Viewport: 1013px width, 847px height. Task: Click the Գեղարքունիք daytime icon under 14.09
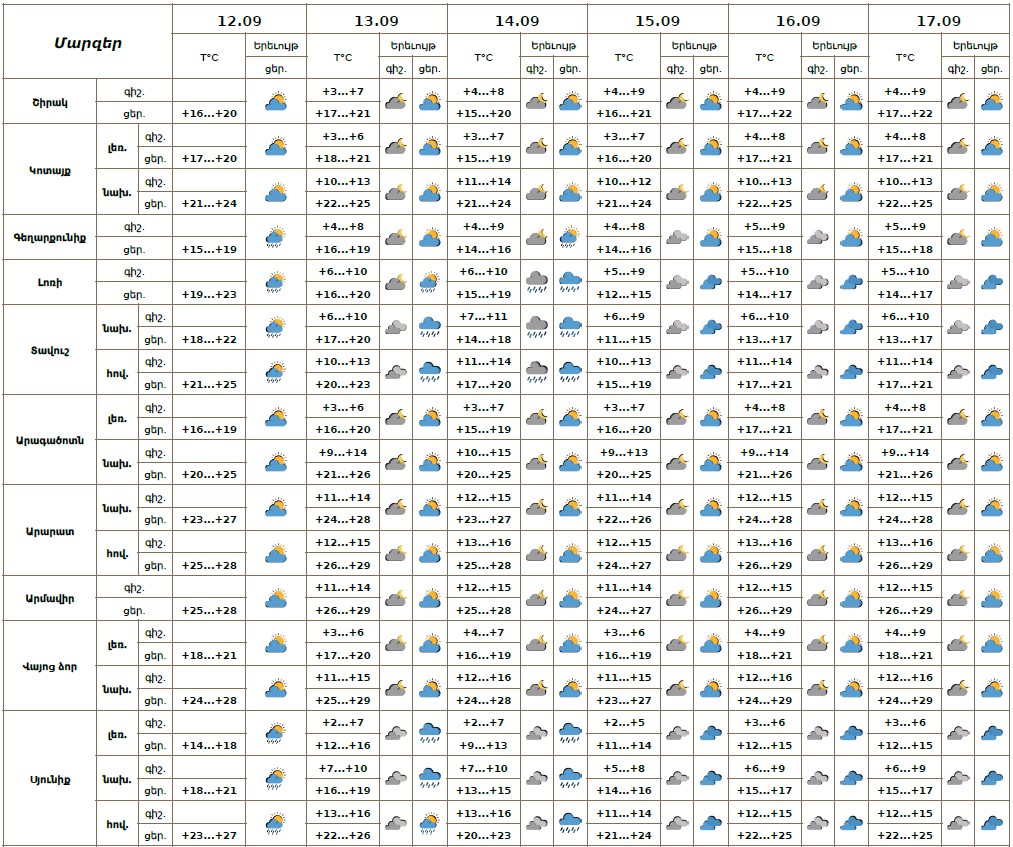571,238
